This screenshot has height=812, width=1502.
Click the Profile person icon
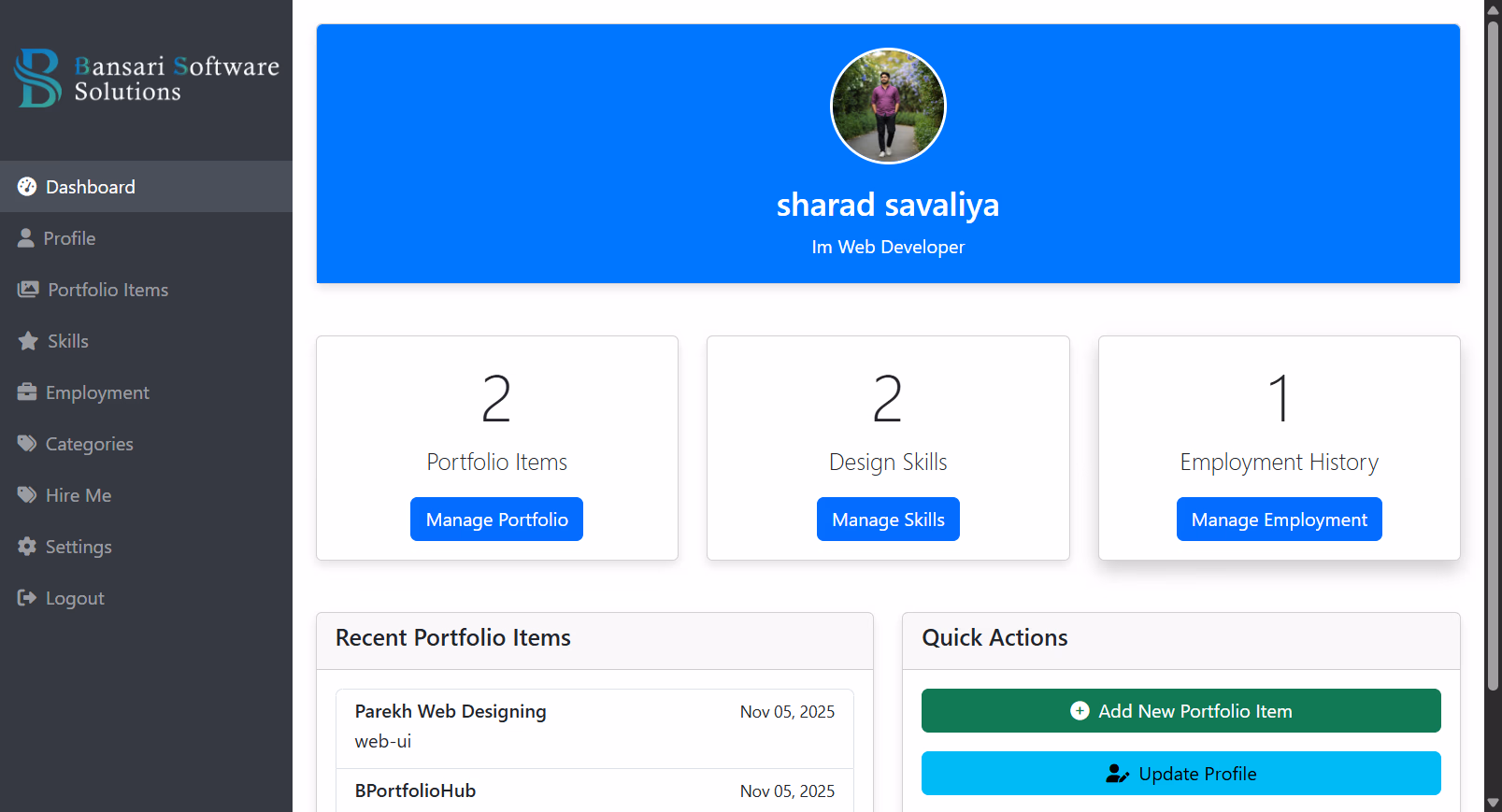click(27, 237)
